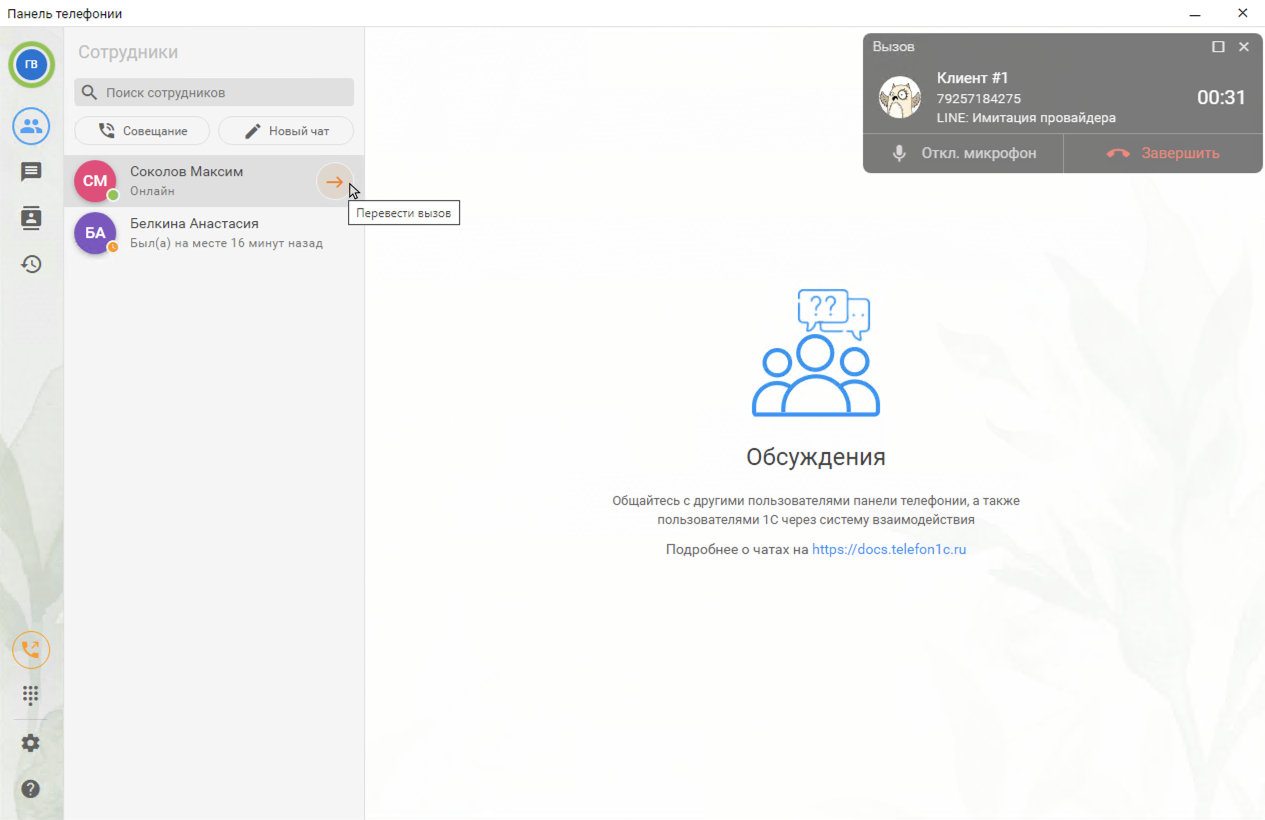Open the help question mark icon

pos(31,789)
